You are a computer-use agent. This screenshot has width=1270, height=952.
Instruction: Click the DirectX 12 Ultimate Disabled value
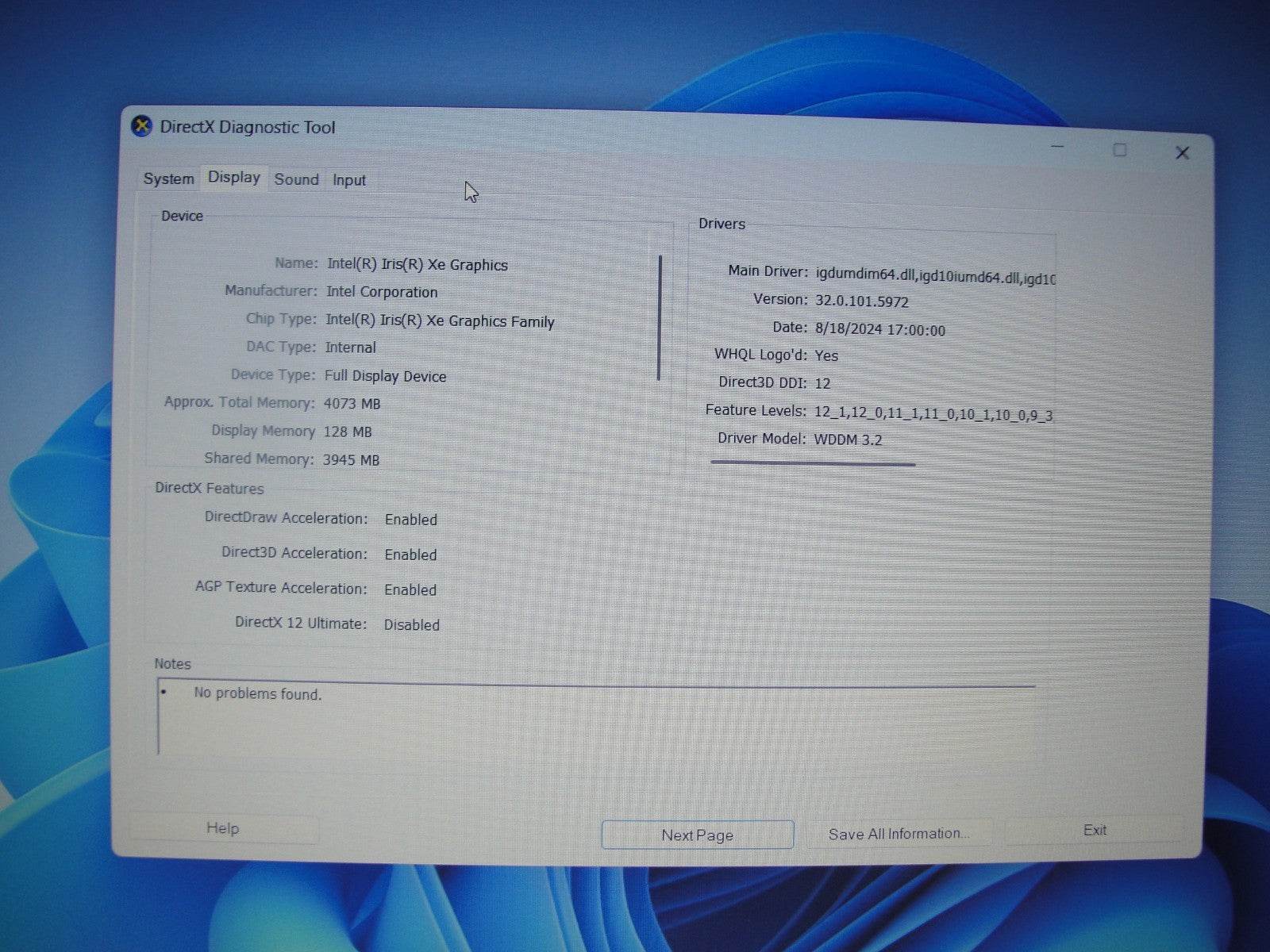click(411, 625)
